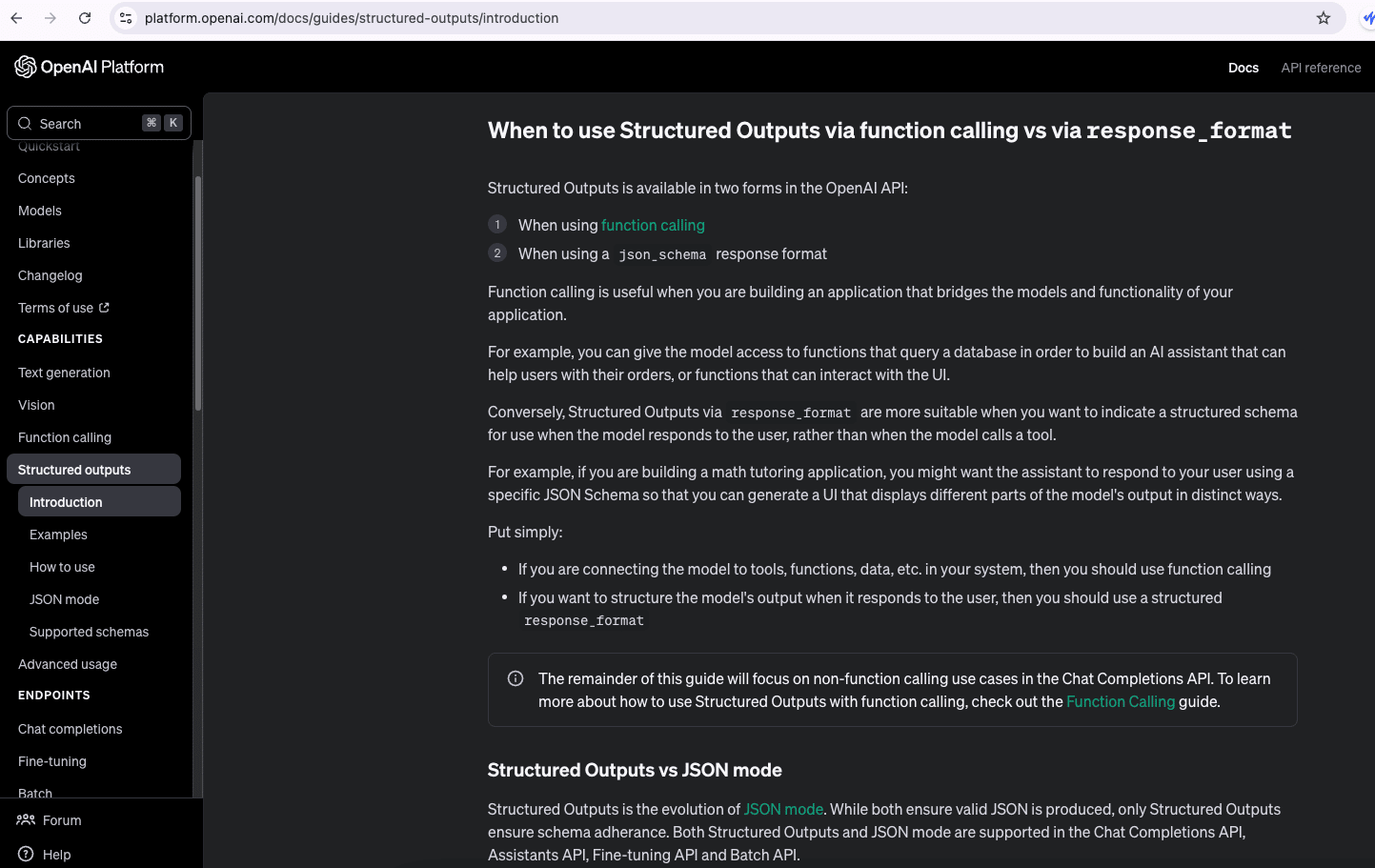
Task: Open the Help link
Action: tap(56, 855)
